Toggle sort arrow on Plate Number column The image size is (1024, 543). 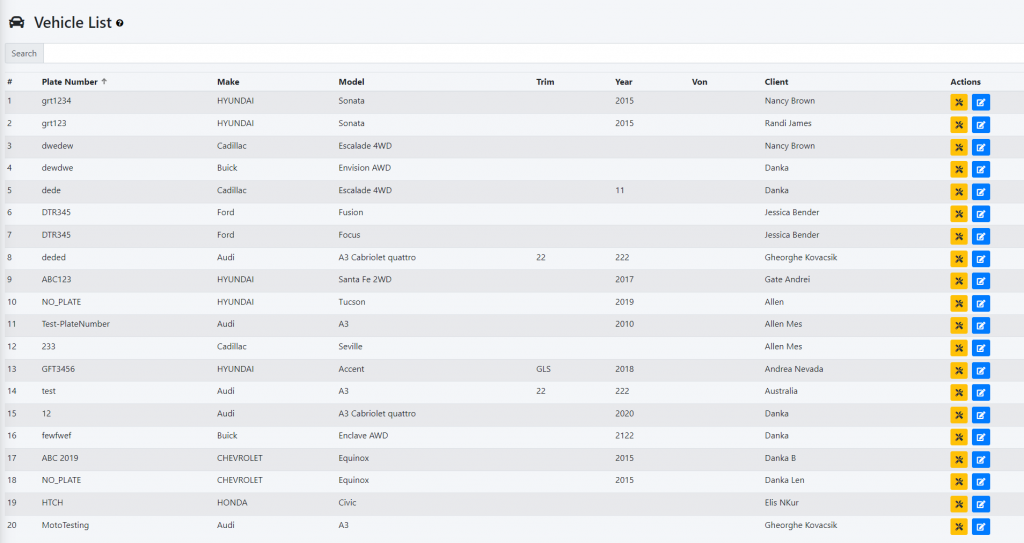pyautogui.click(x=104, y=82)
